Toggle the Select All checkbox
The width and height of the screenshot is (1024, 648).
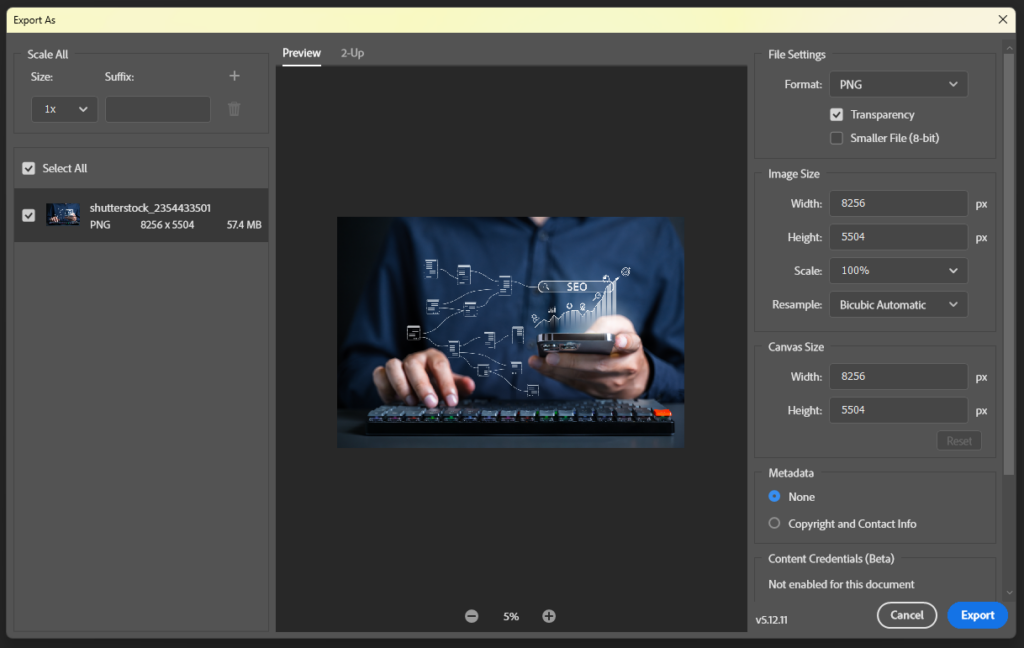(x=29, y=169)
